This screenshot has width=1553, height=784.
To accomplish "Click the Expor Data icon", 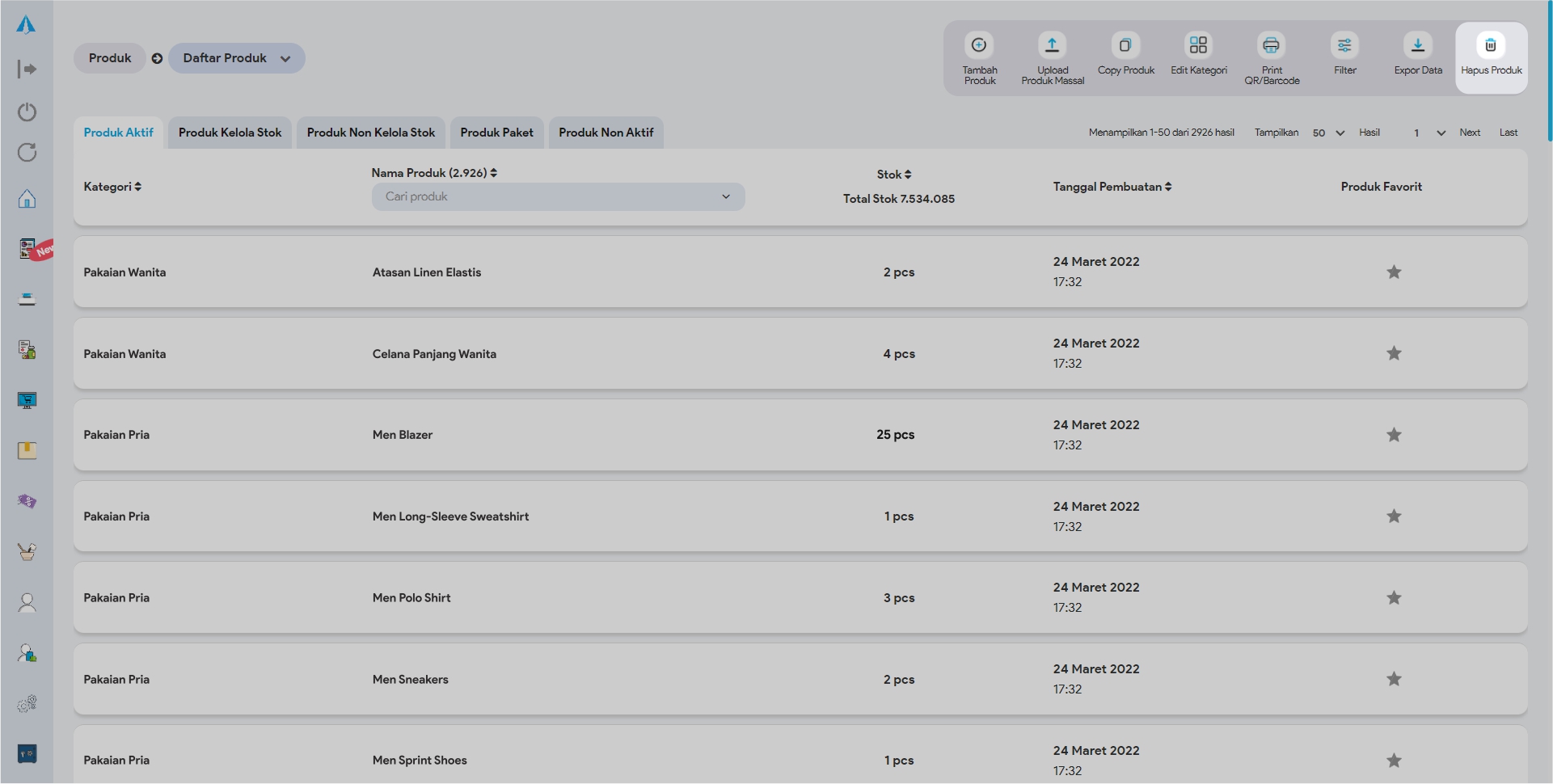I will pos(1418,45).
